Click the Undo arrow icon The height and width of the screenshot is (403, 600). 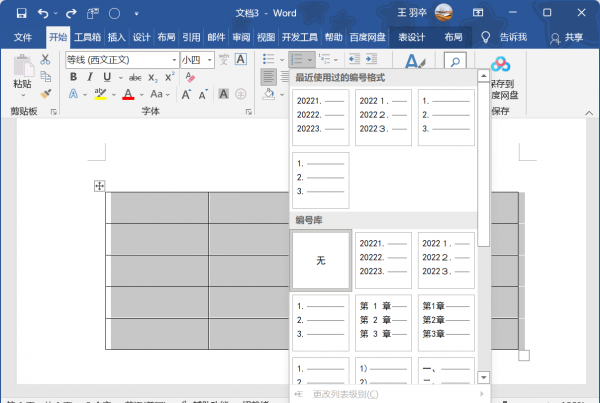tap(44, 13)
